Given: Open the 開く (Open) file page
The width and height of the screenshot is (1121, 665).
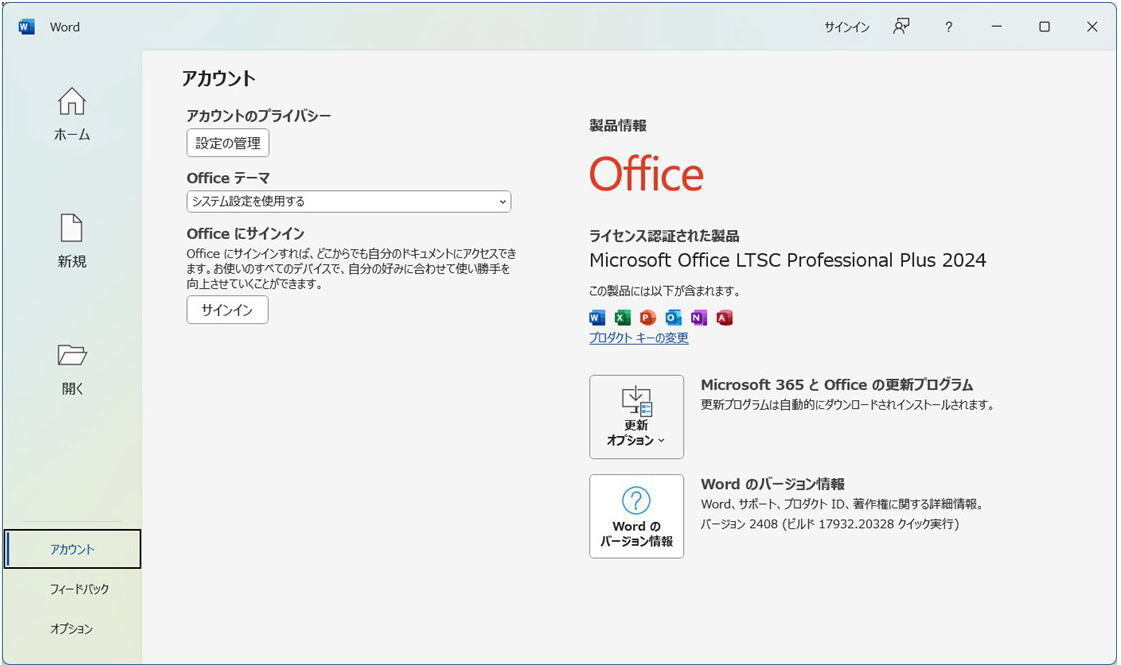Looking at the screenshot, I should pos(71,369).
